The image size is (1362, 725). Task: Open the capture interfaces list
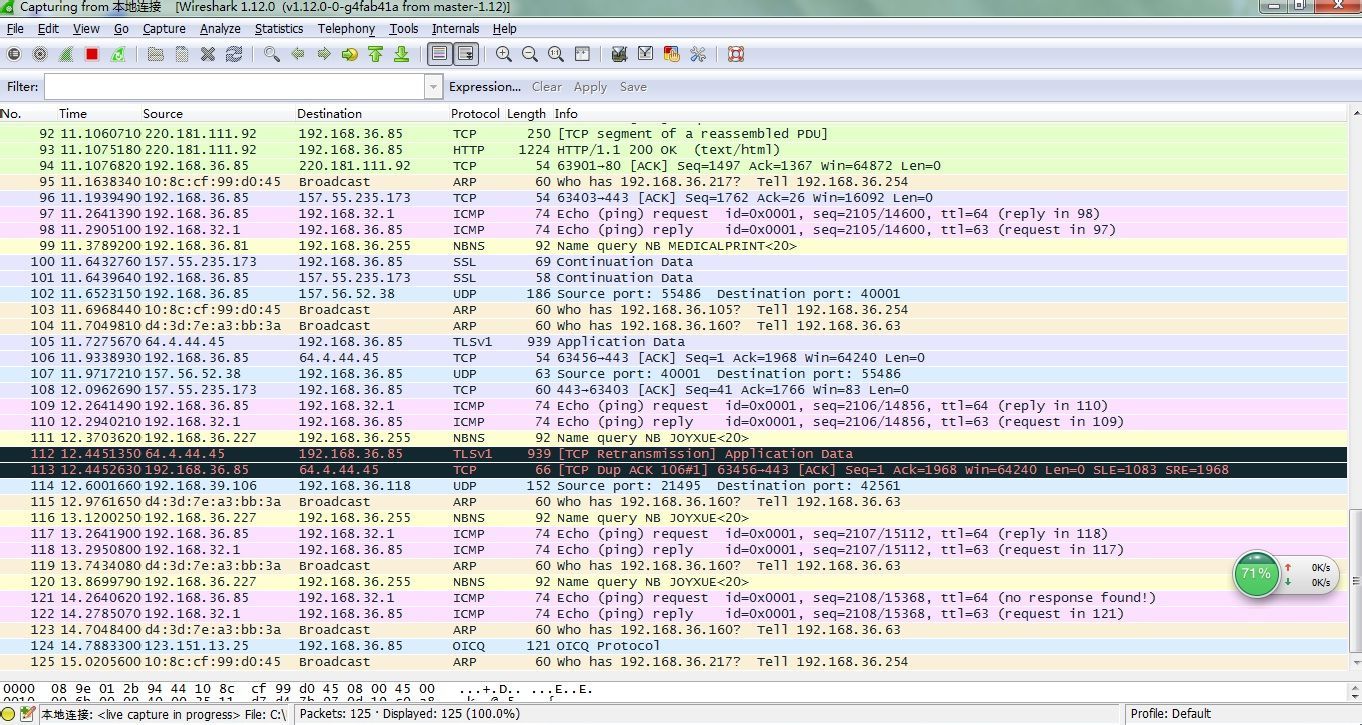[14, 54]
